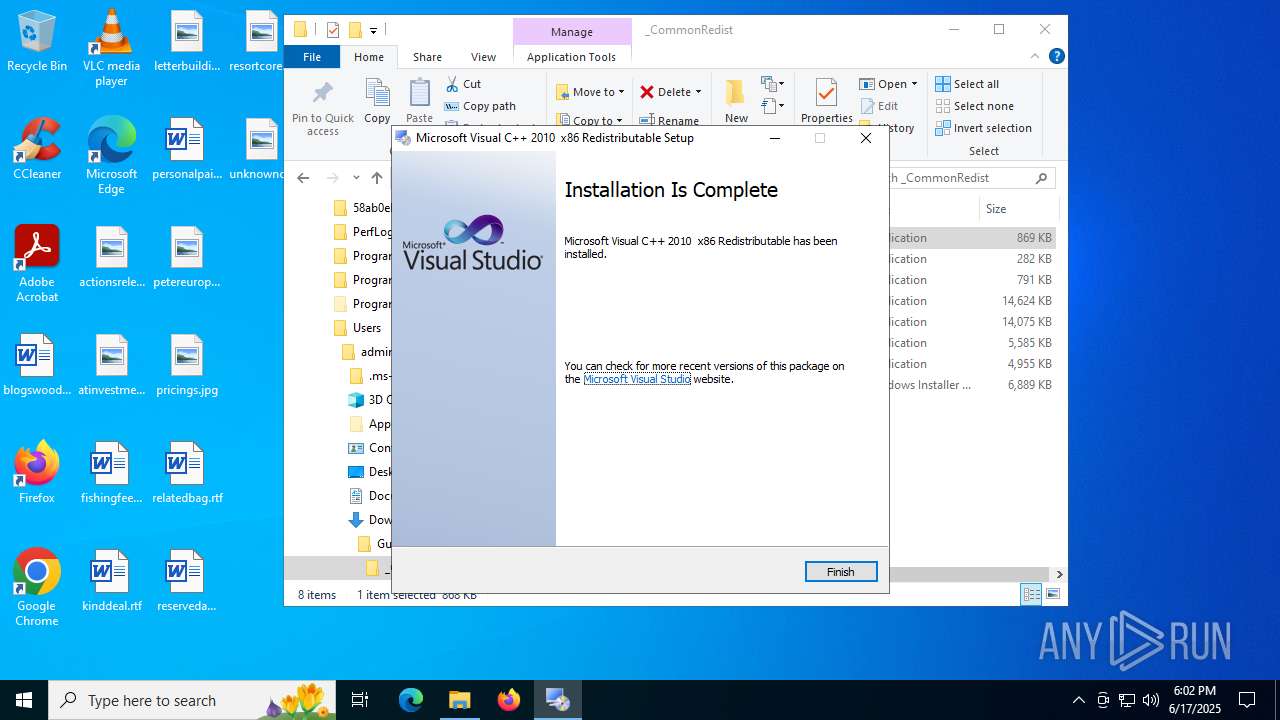
Task: Open the File menu in File Explorer
Action: coord(312,57)
